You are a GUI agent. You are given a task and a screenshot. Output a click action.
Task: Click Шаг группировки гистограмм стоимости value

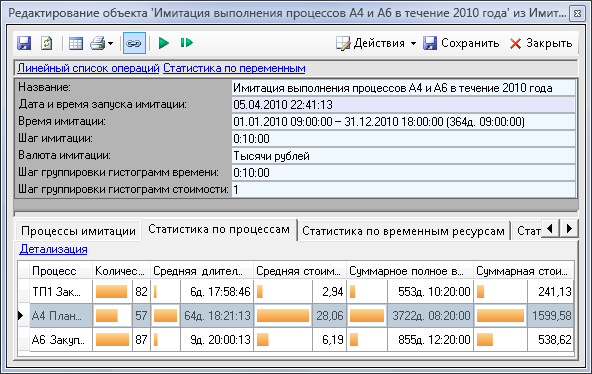pos(403,189)
